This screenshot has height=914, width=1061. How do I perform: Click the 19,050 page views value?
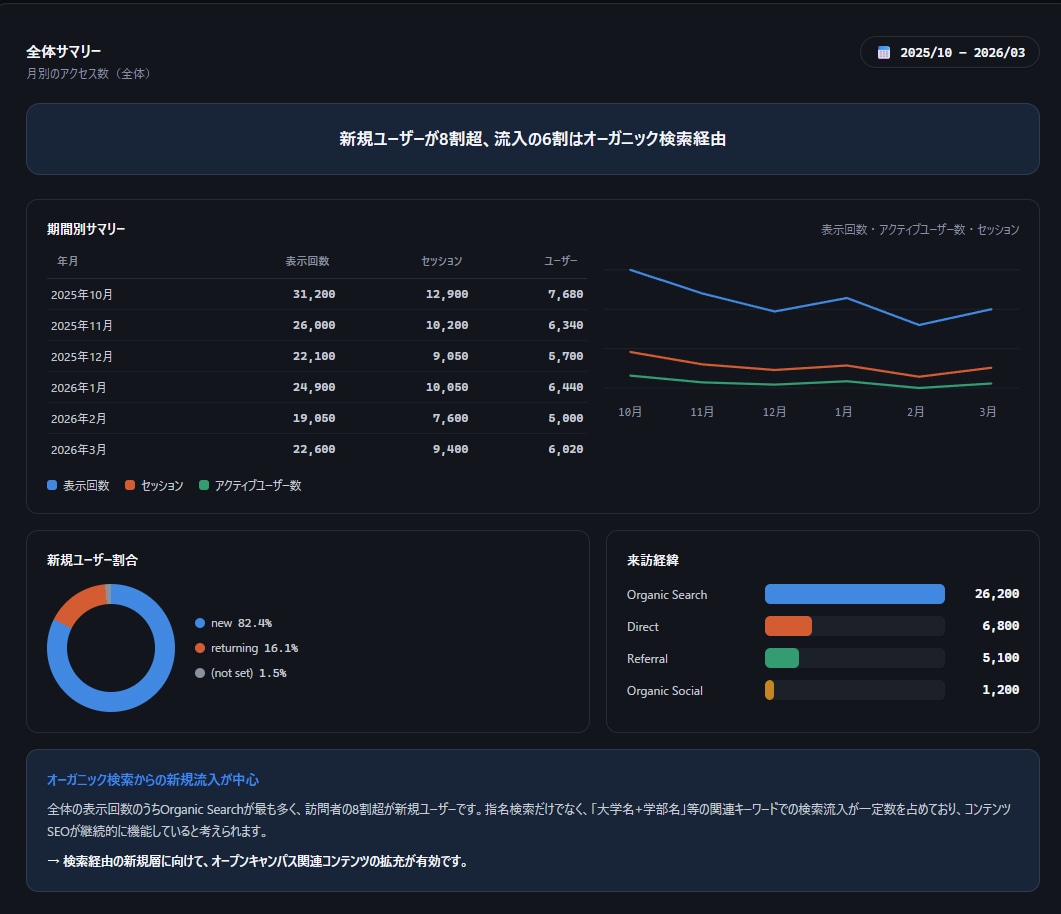pos(314,419)
